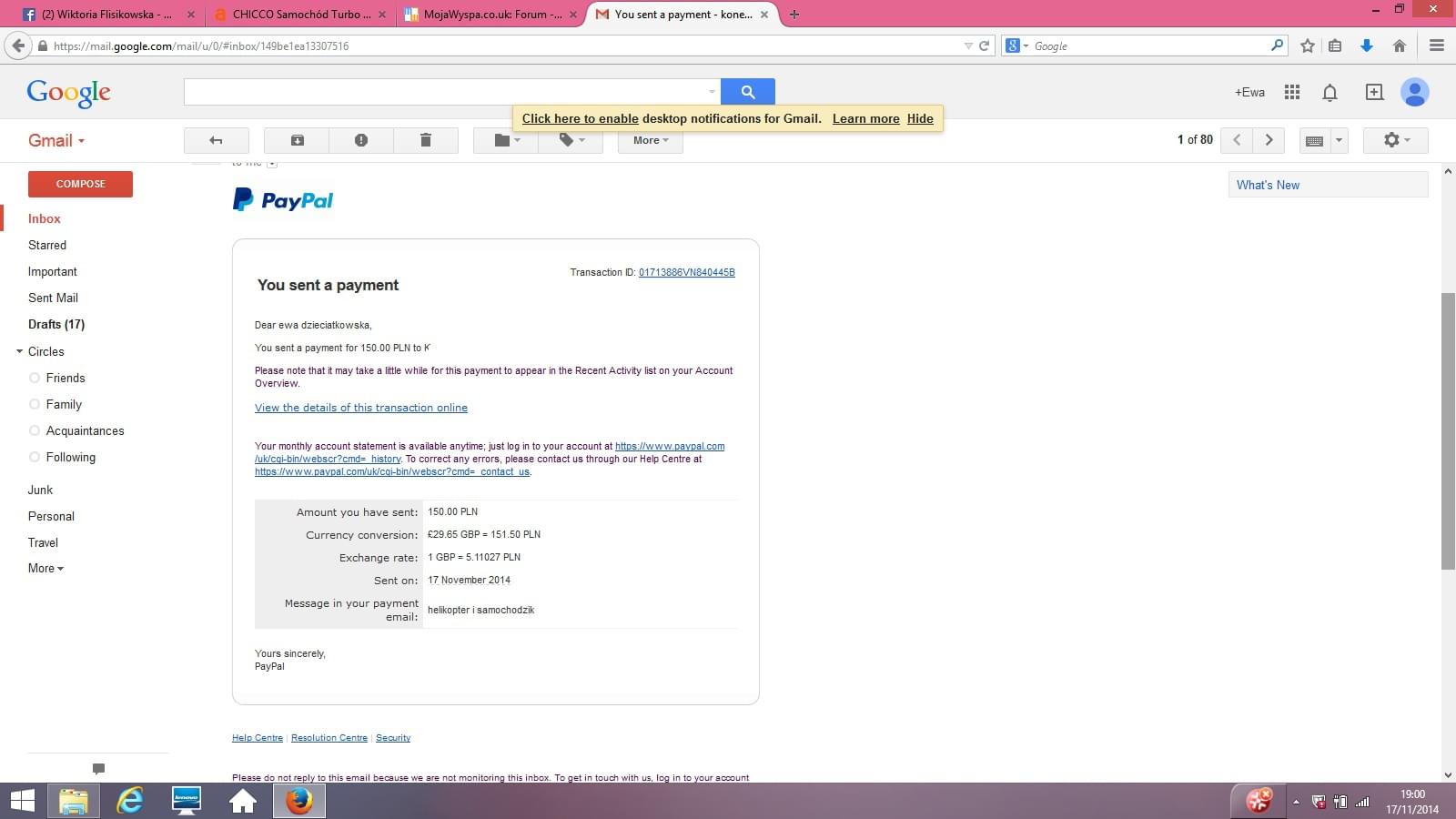Bookmark this page with star
The image size is (1456, 819).
(1308, 45)
